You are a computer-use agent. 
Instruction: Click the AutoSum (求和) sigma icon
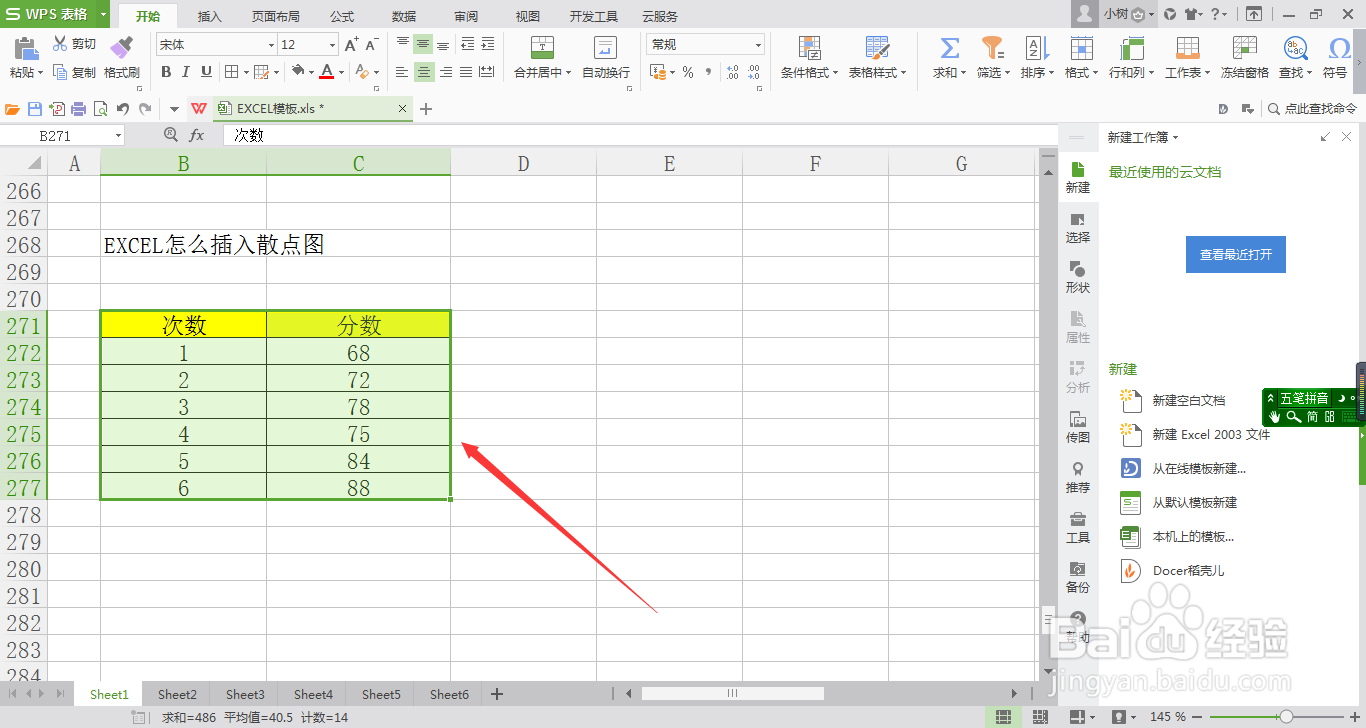949,48
